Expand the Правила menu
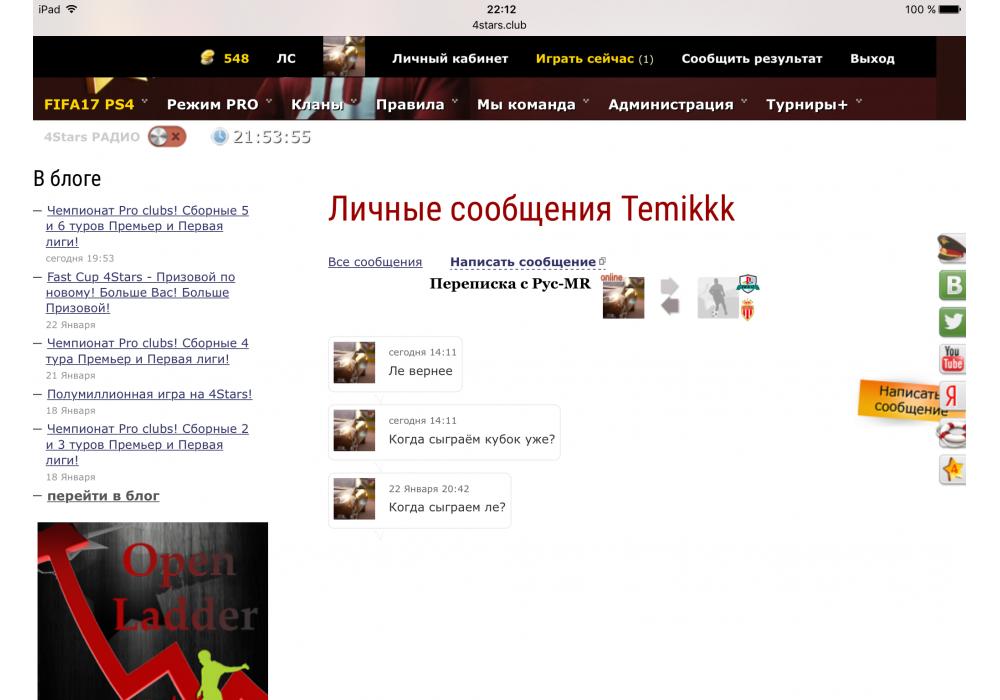 pyautogui.click(x=416, y=104)
